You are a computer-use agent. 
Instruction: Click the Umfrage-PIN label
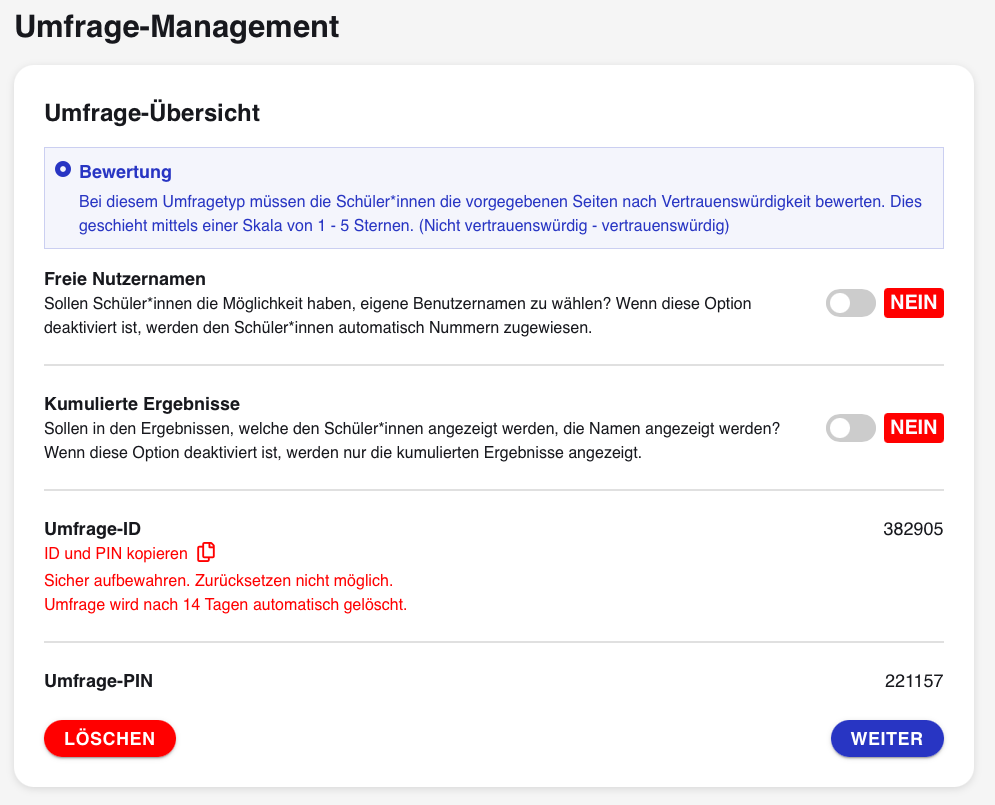tap(98, 681)
